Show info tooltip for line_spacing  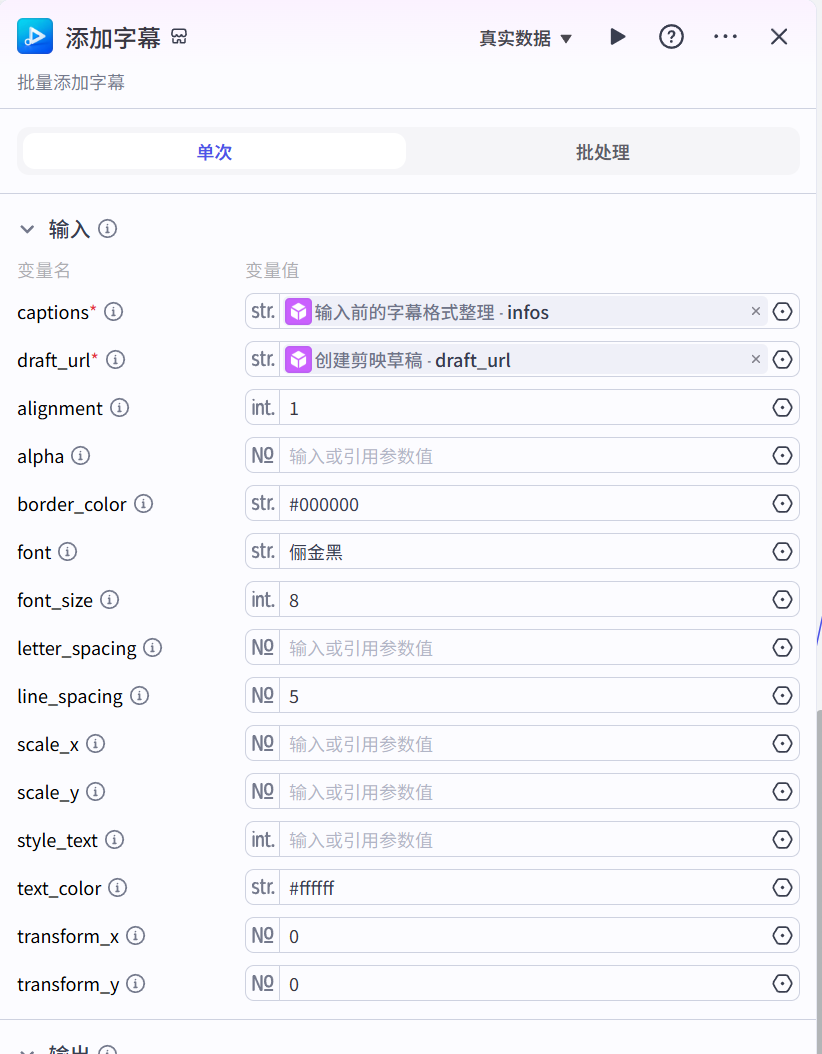tap(139, 695)
